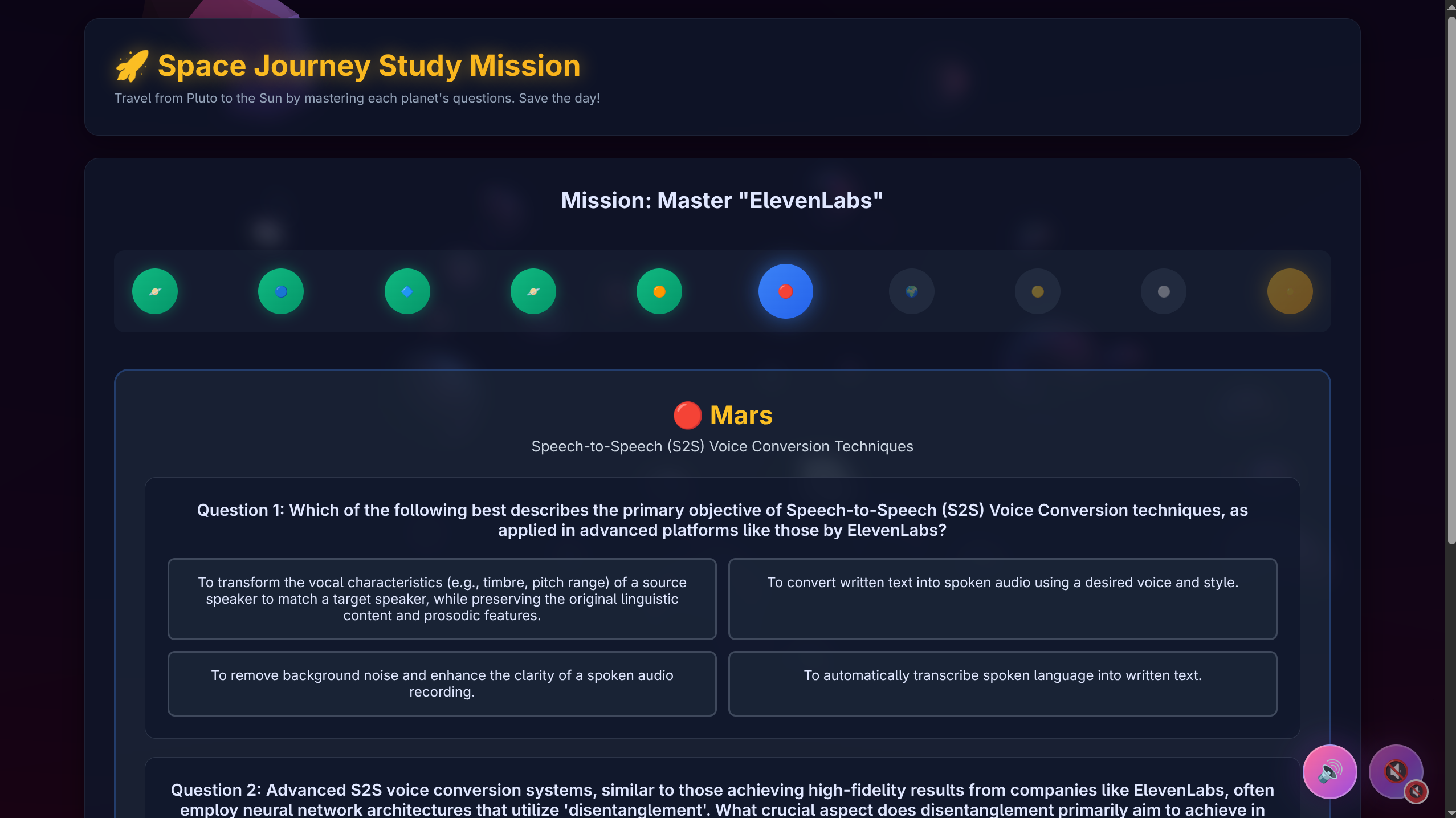
Task: Select the Jupiter orange planet node
Action: pos(659,291)
